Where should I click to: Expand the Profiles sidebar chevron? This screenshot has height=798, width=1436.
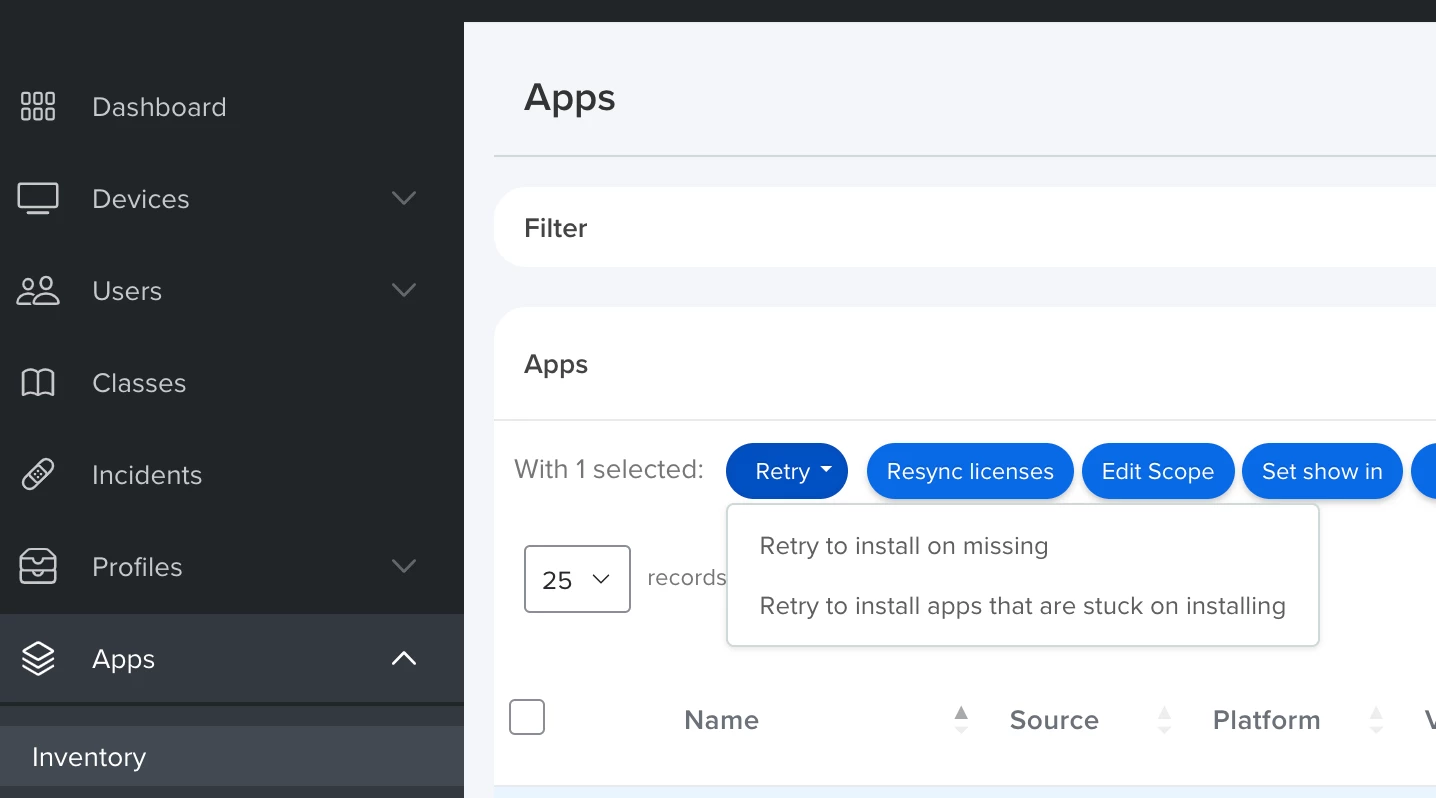click(x=404, y=566)
